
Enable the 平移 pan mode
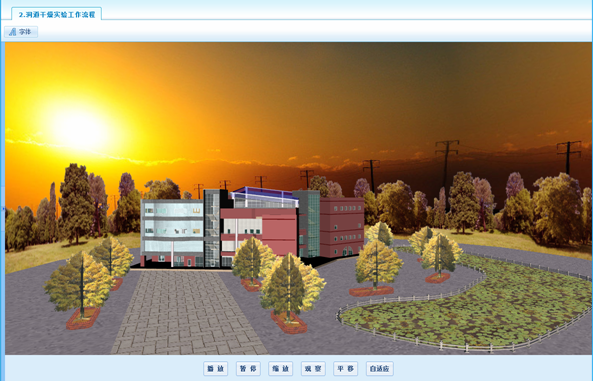[x=346, y=369]
